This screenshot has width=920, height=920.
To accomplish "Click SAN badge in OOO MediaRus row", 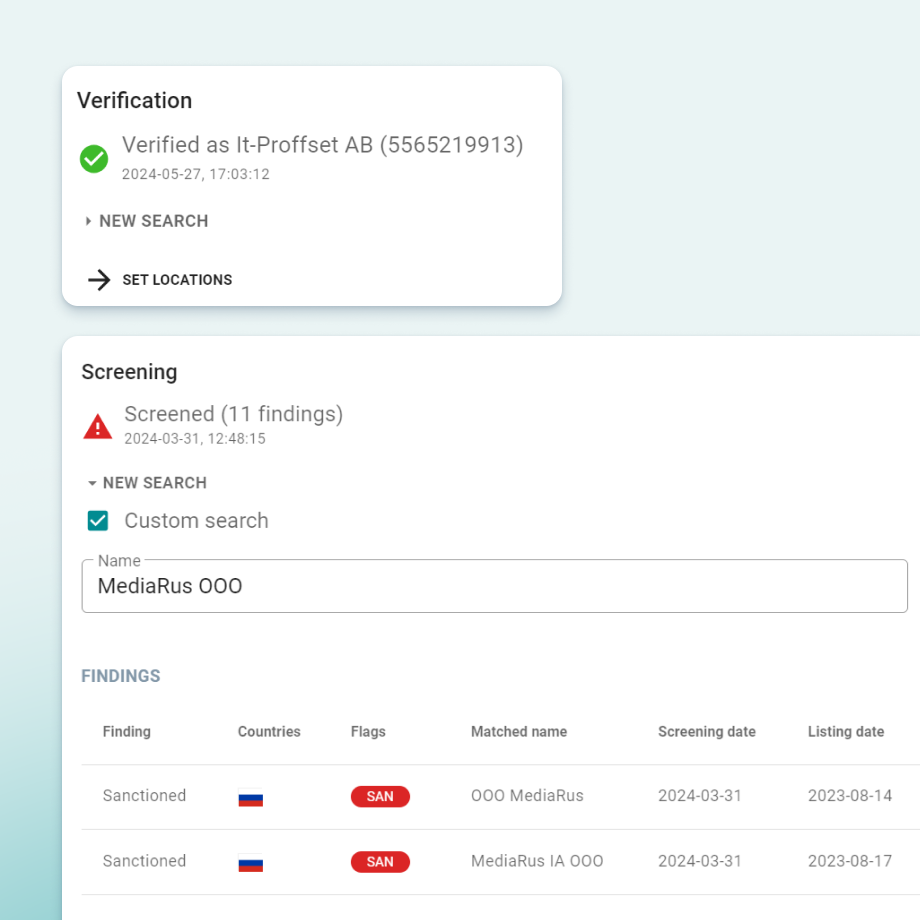I will (x=380, y=796).
